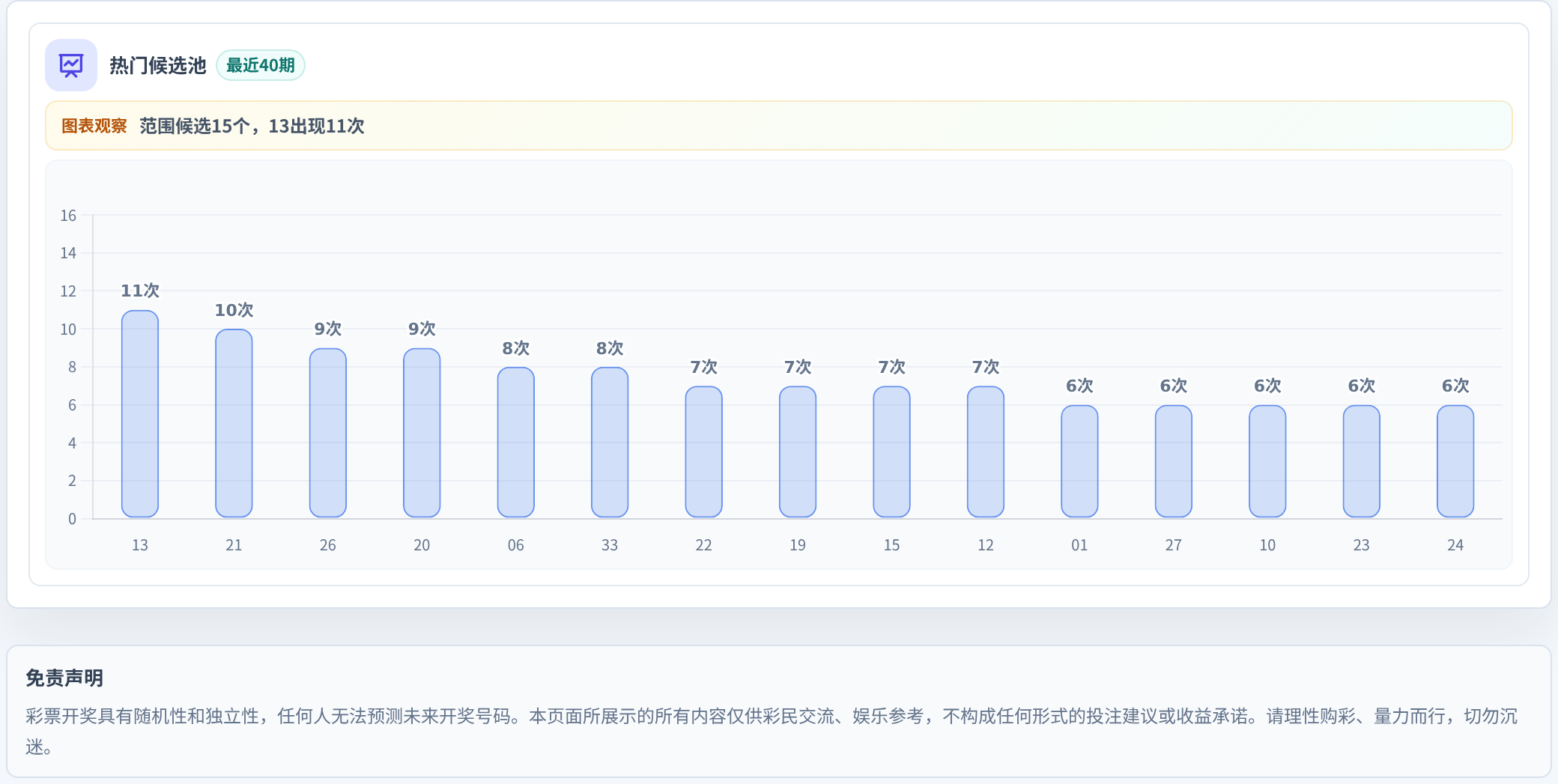Click x-axis label 13
Viewport: 1558px width, 784px height.
pos(140,545)
